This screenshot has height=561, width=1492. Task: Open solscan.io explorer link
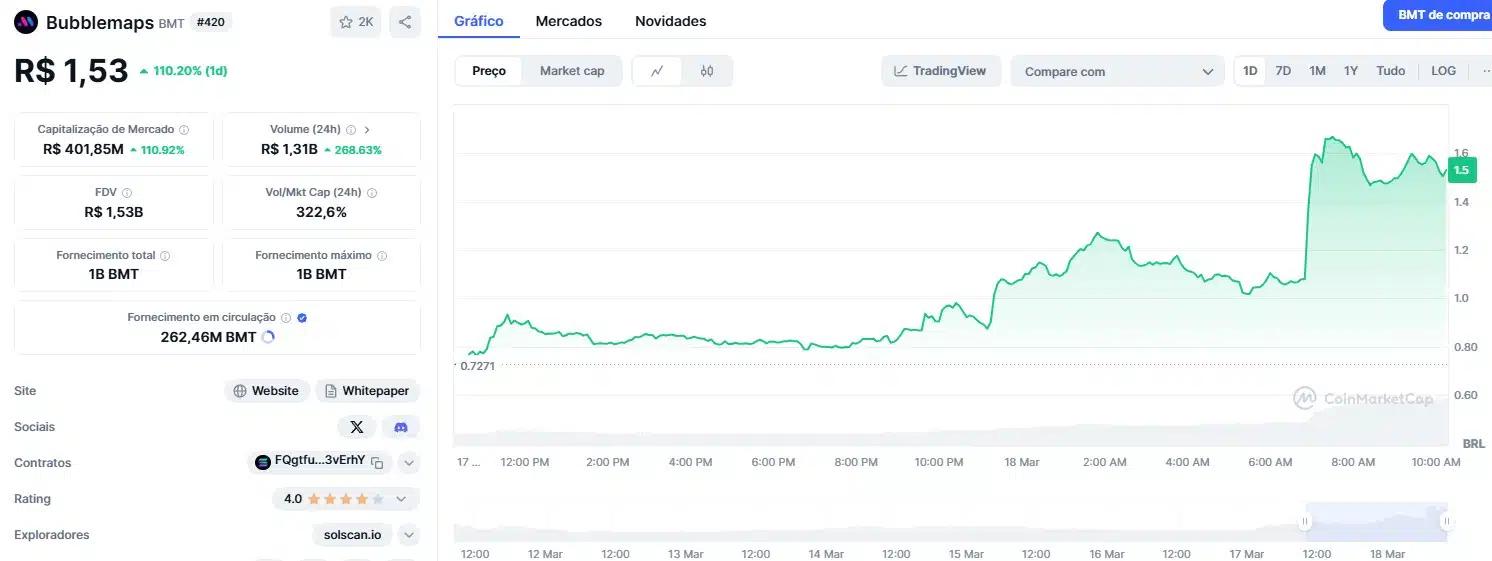point(352,535)
